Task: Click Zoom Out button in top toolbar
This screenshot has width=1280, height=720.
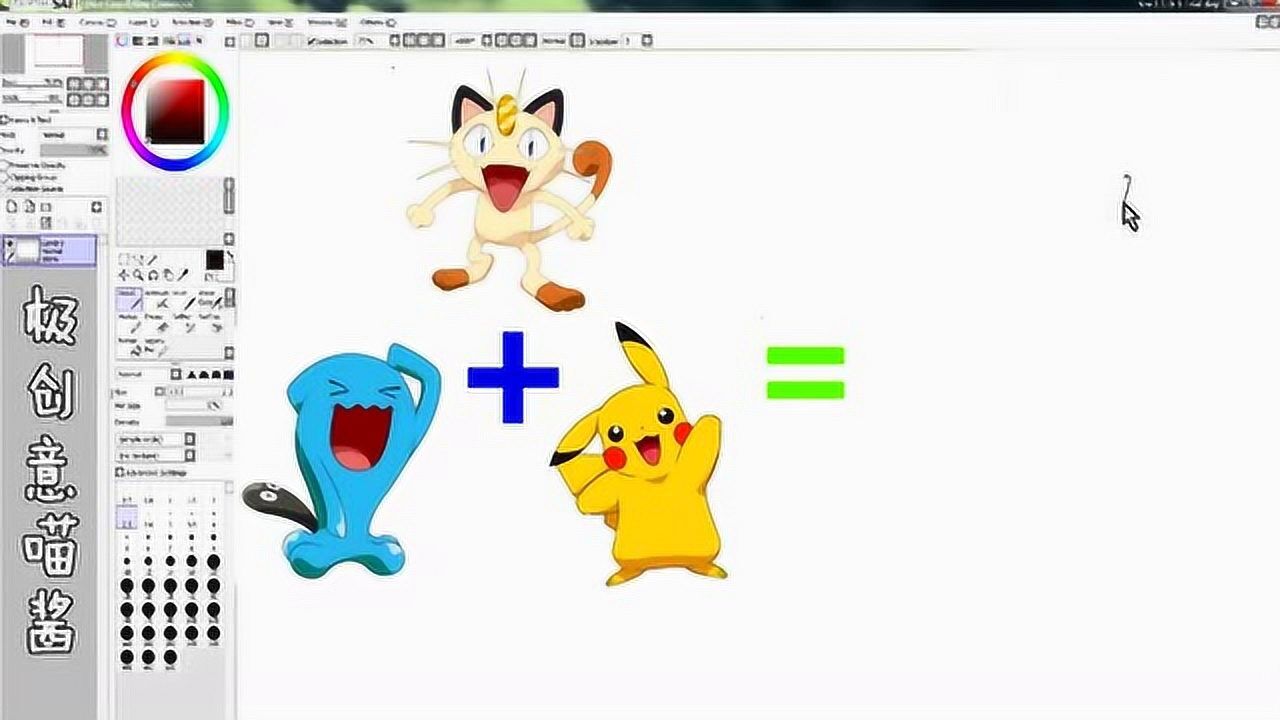Action: (423, 41)
